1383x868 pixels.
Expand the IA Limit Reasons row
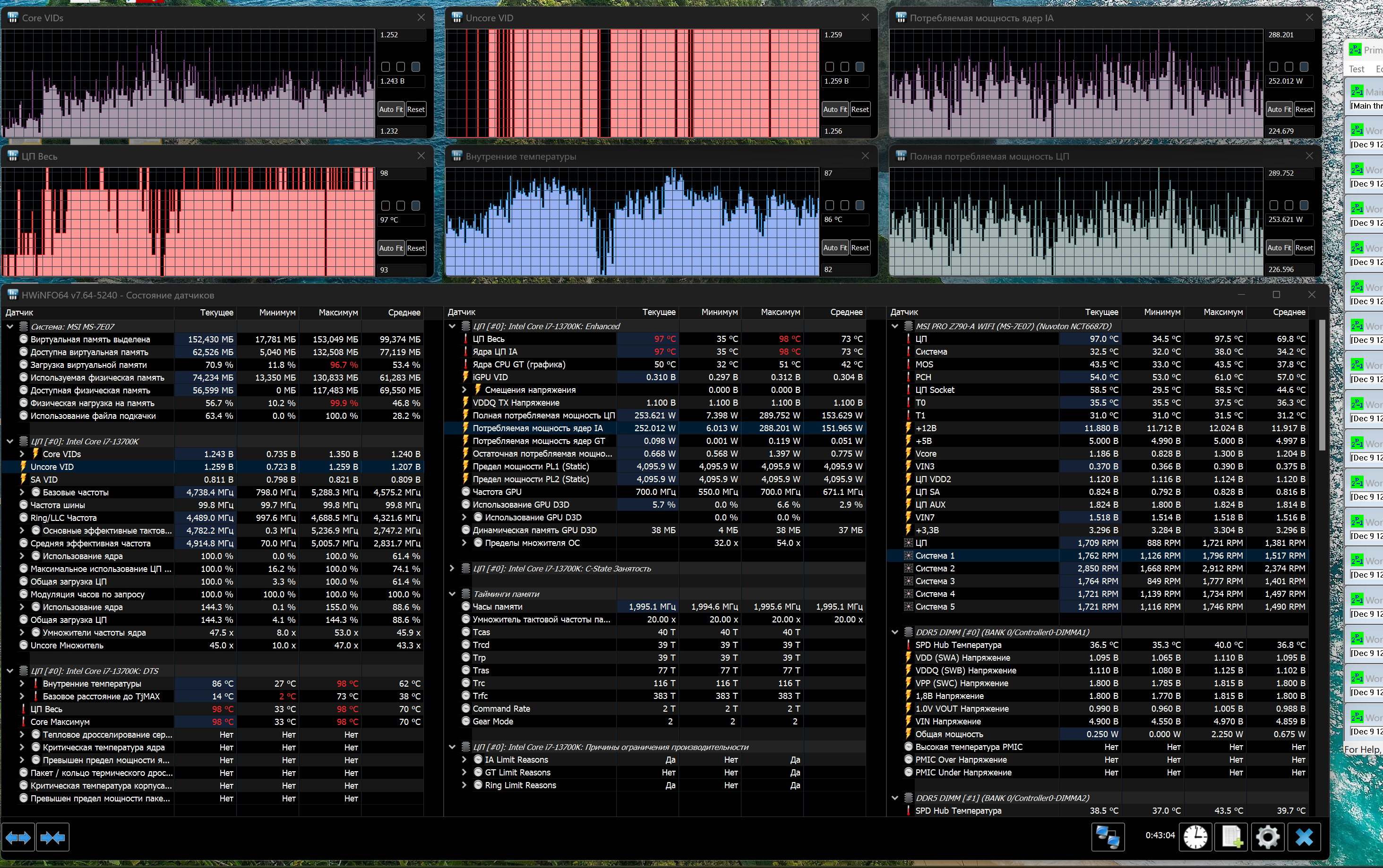click(464, 759)
